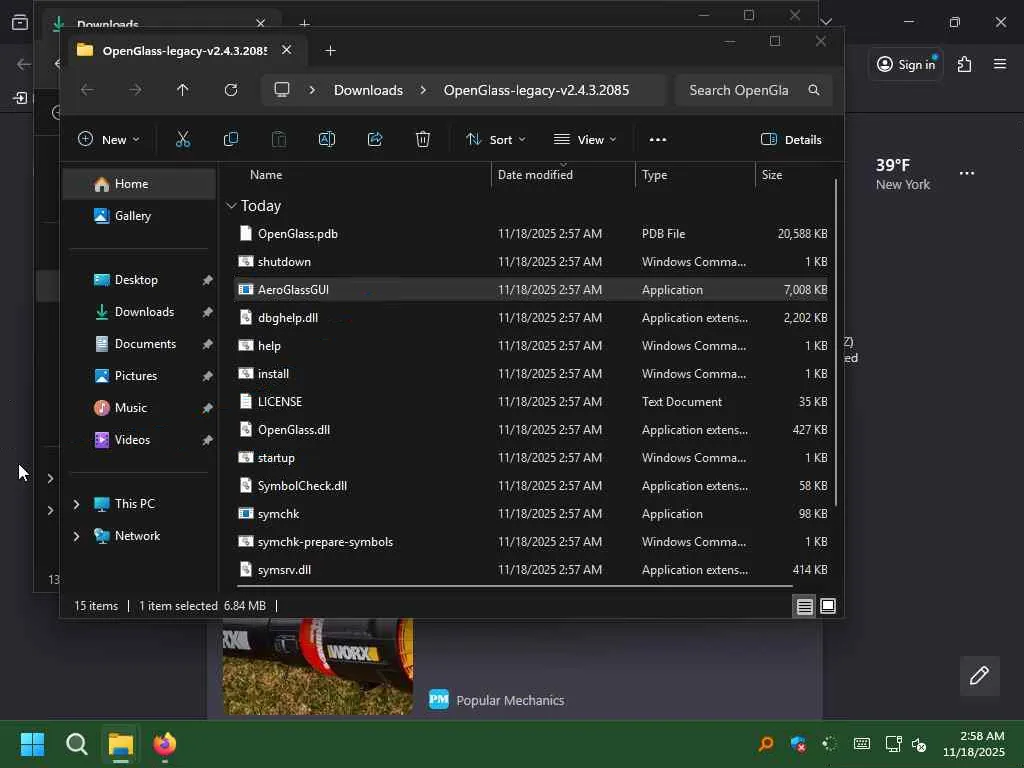This screenshot has width=1024, height=768.
Task: Click the Cut scissors icon in Explorer toolbar
Action: click(183, 139)
